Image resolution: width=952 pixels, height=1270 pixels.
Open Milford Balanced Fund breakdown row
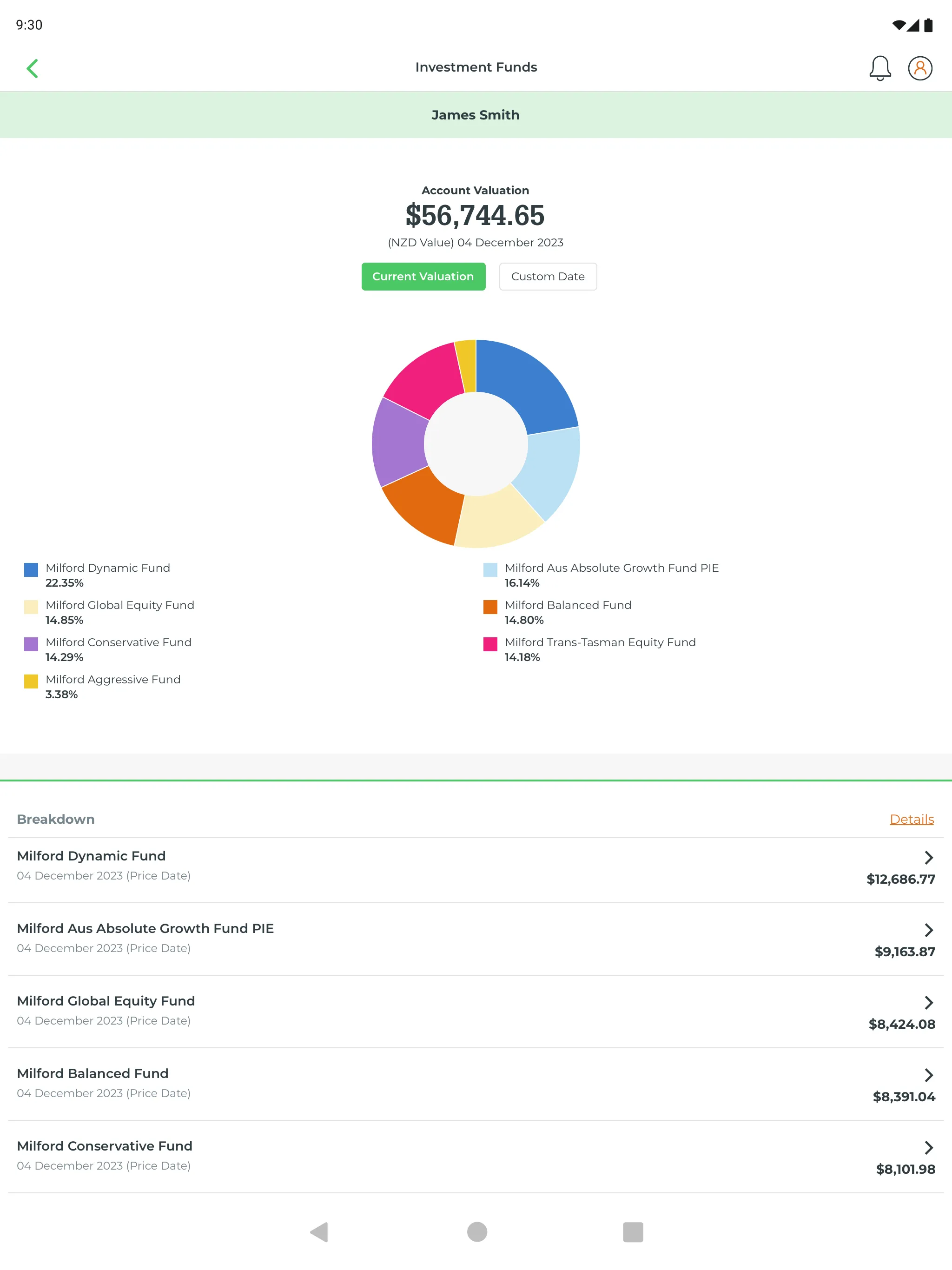click(476, 1084)
